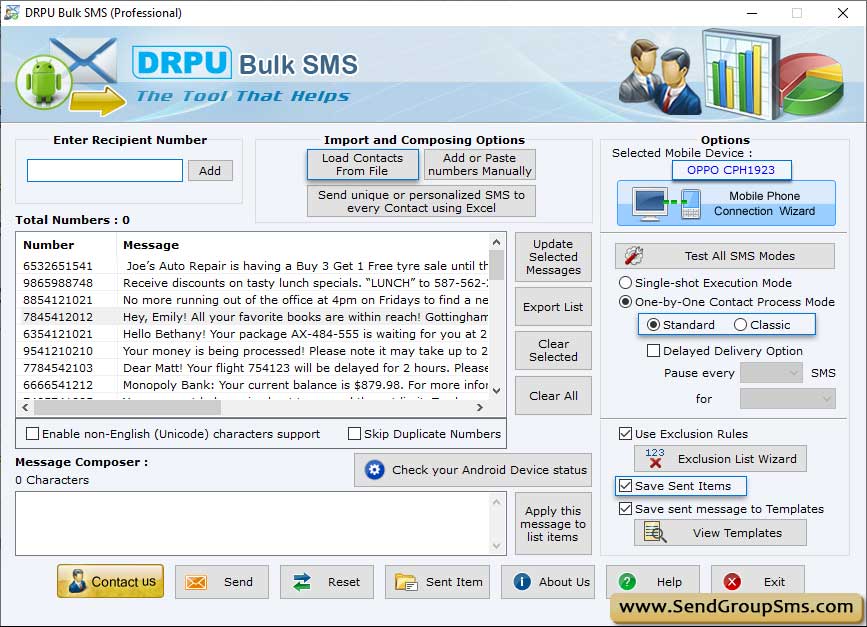Click the 123 red X Exclusion List icon
This screenshot has height=627, width=867.
click(x=655, y=458)
